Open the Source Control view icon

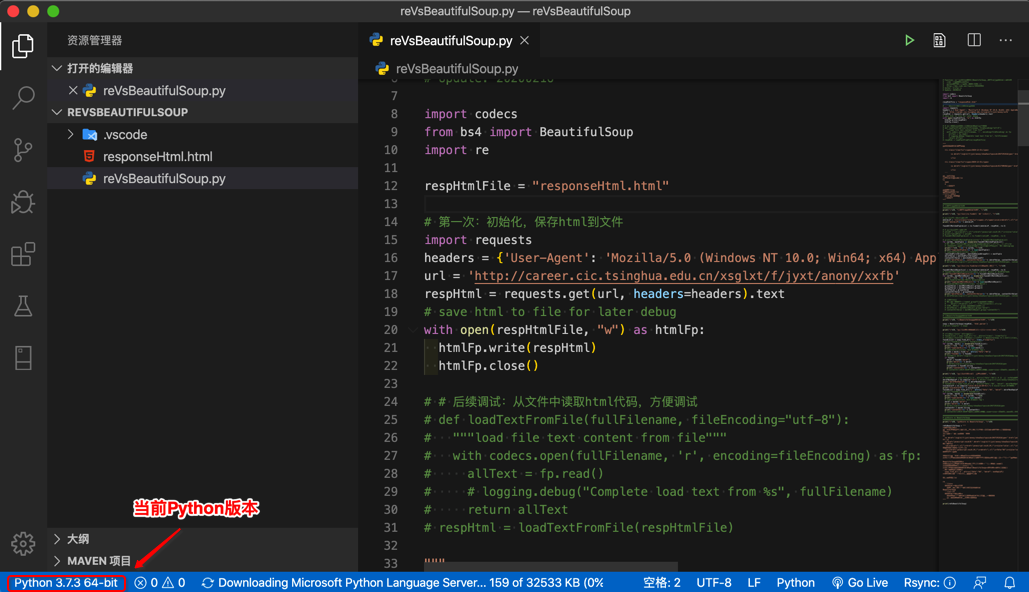(23, 150)
